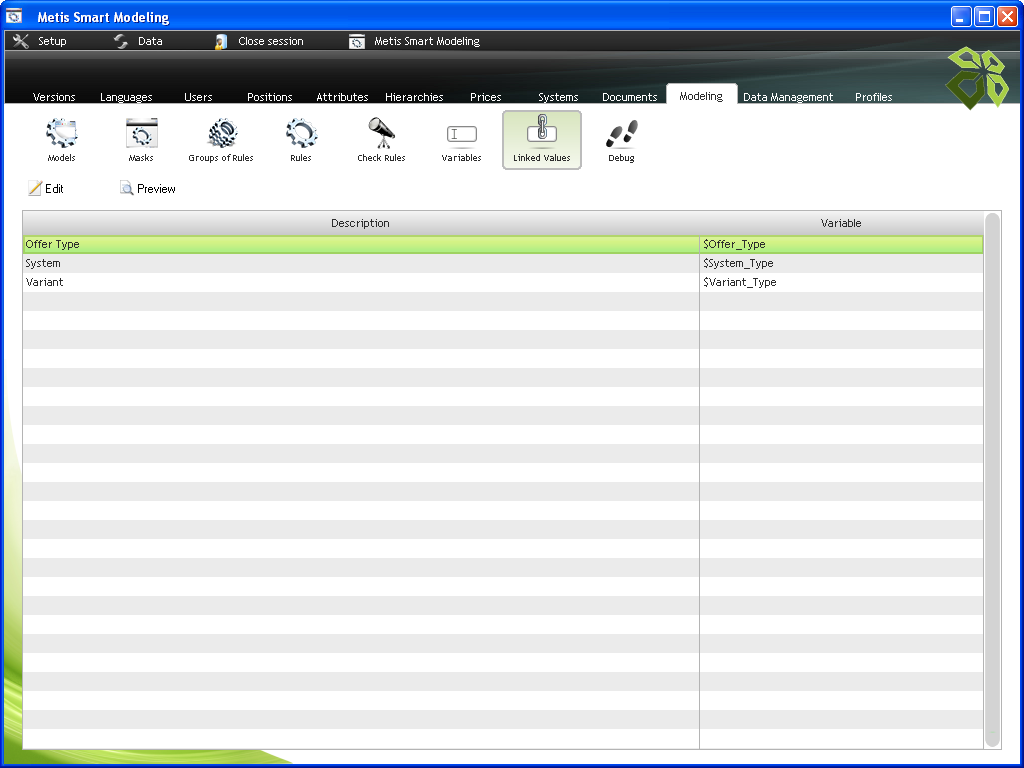Image resolution: width=1024 pixels, height=768 pixels.
Task: Click the title bar application icon
Action: point(14,16)
